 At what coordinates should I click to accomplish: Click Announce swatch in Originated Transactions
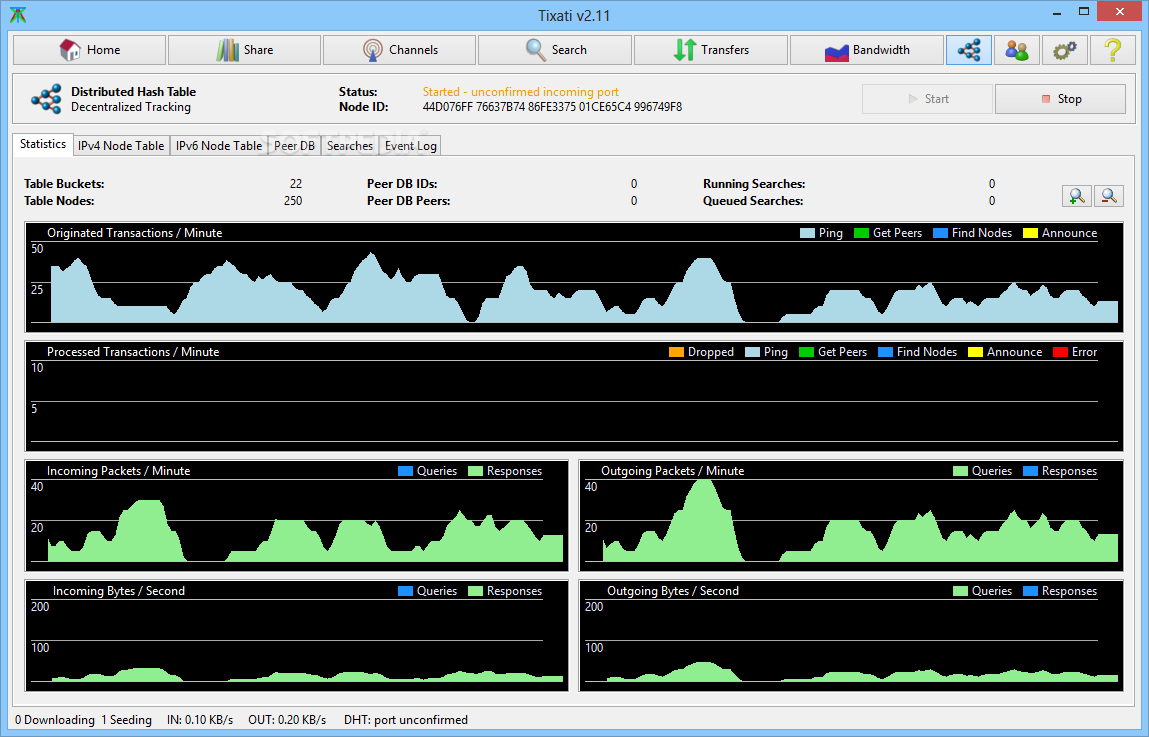coord(1030,233)
